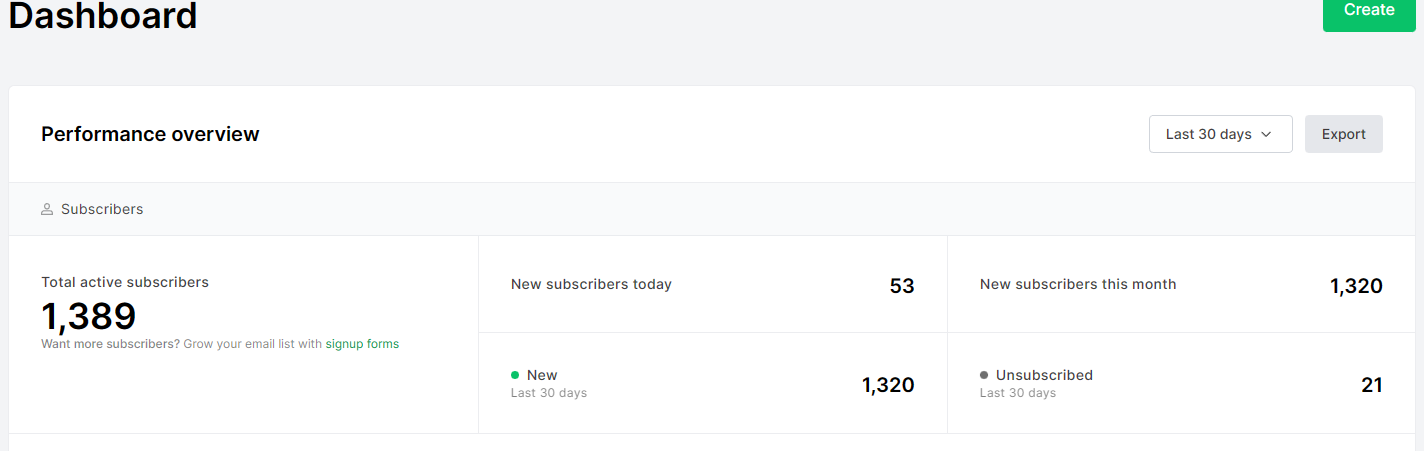
Task: Click the Subscribers person icon
Action: (47, 210)
